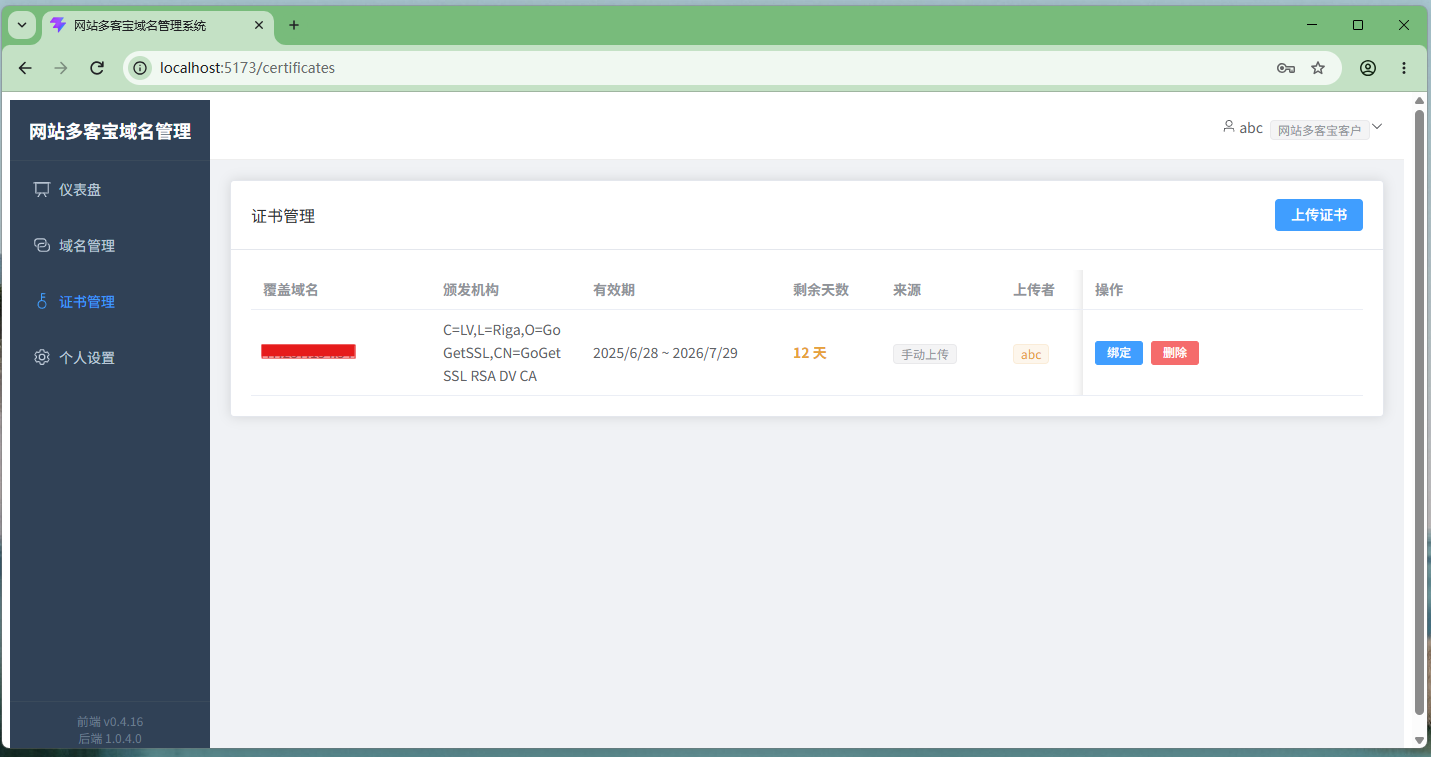Click the abc username in header
The image size is (1431, 757).
(x=1251, y=128)
